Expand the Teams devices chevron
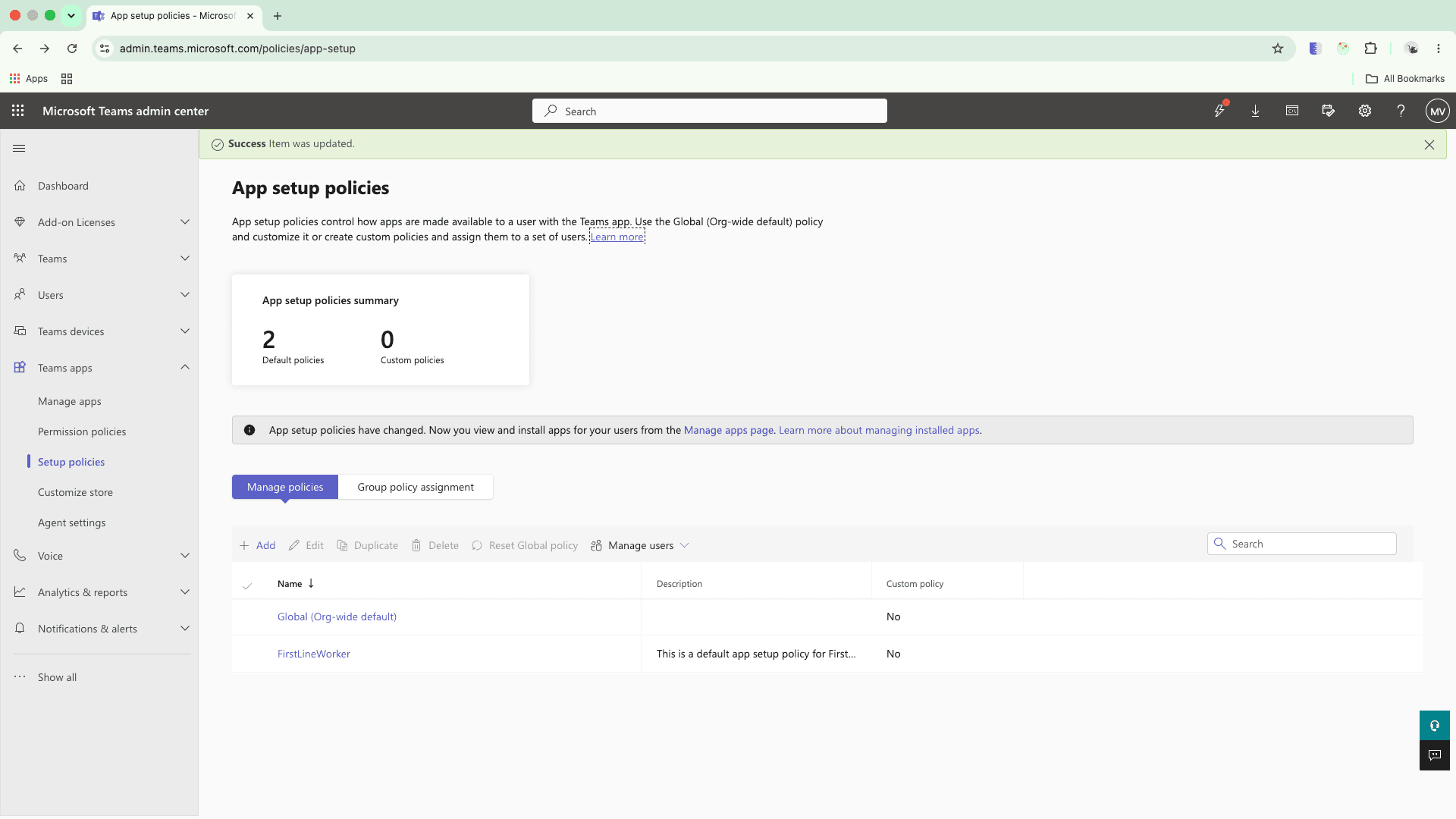 click(x=185, y=331)
